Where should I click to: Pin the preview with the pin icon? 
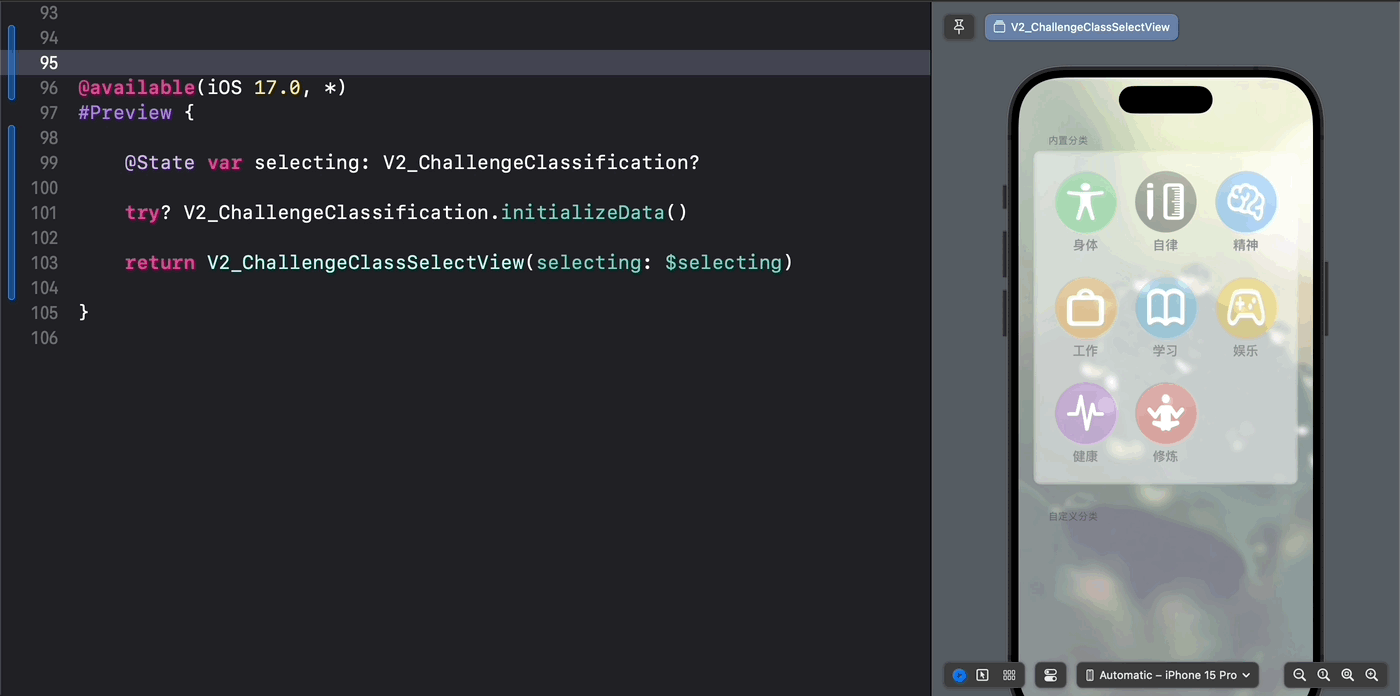click(x=959, y=27)
